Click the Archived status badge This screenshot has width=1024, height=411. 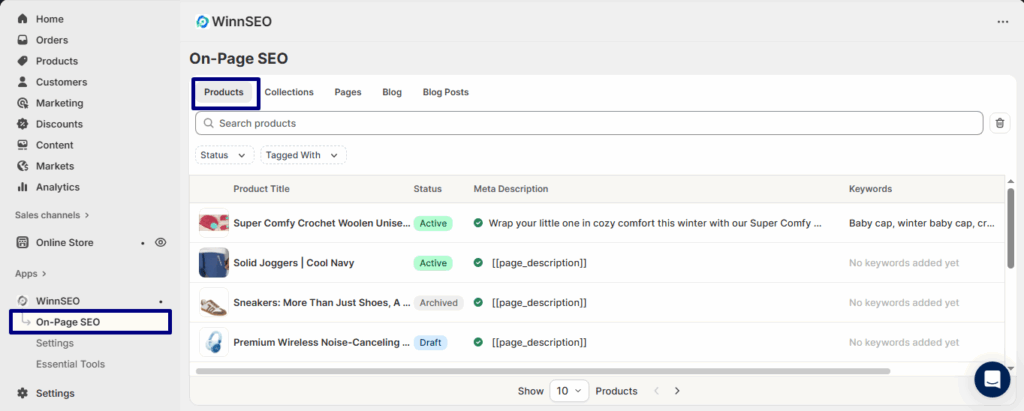pyautogui.click(x=438, y=303)
